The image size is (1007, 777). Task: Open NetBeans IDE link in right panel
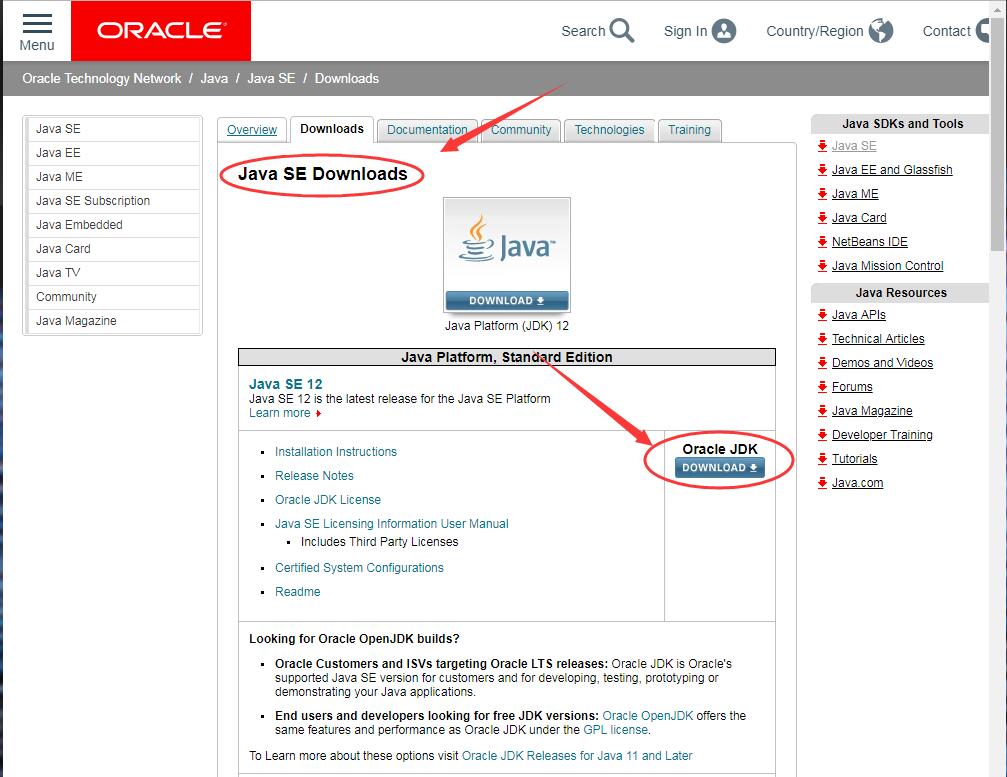(x=870, y=241)
